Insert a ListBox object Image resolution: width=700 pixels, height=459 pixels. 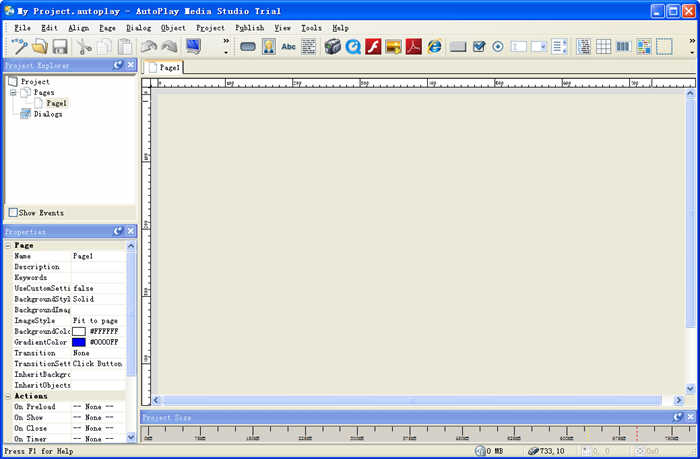559,46
